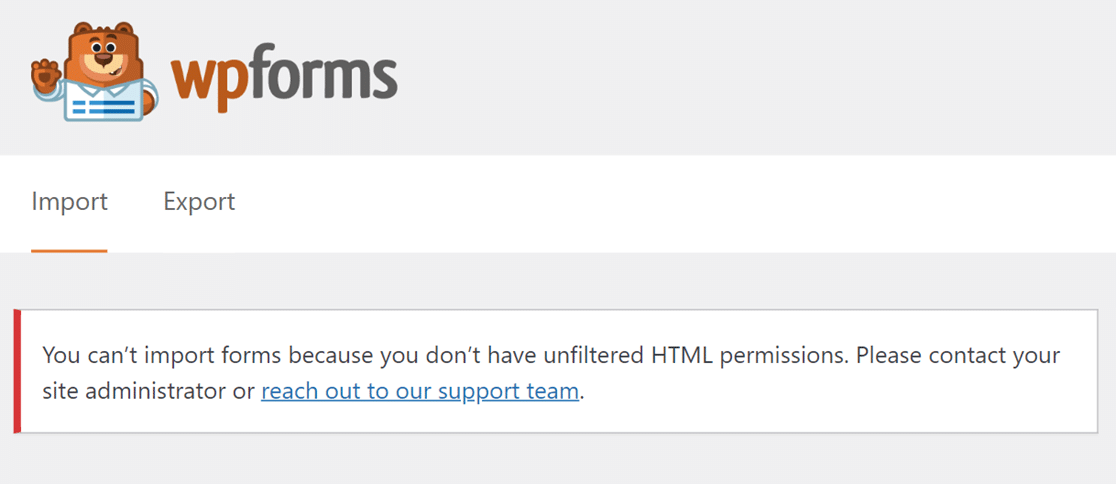Click the unfiltered HTML permissions notice text
Viewport: 1116px width, 484px height.
(x=551, y=372)
